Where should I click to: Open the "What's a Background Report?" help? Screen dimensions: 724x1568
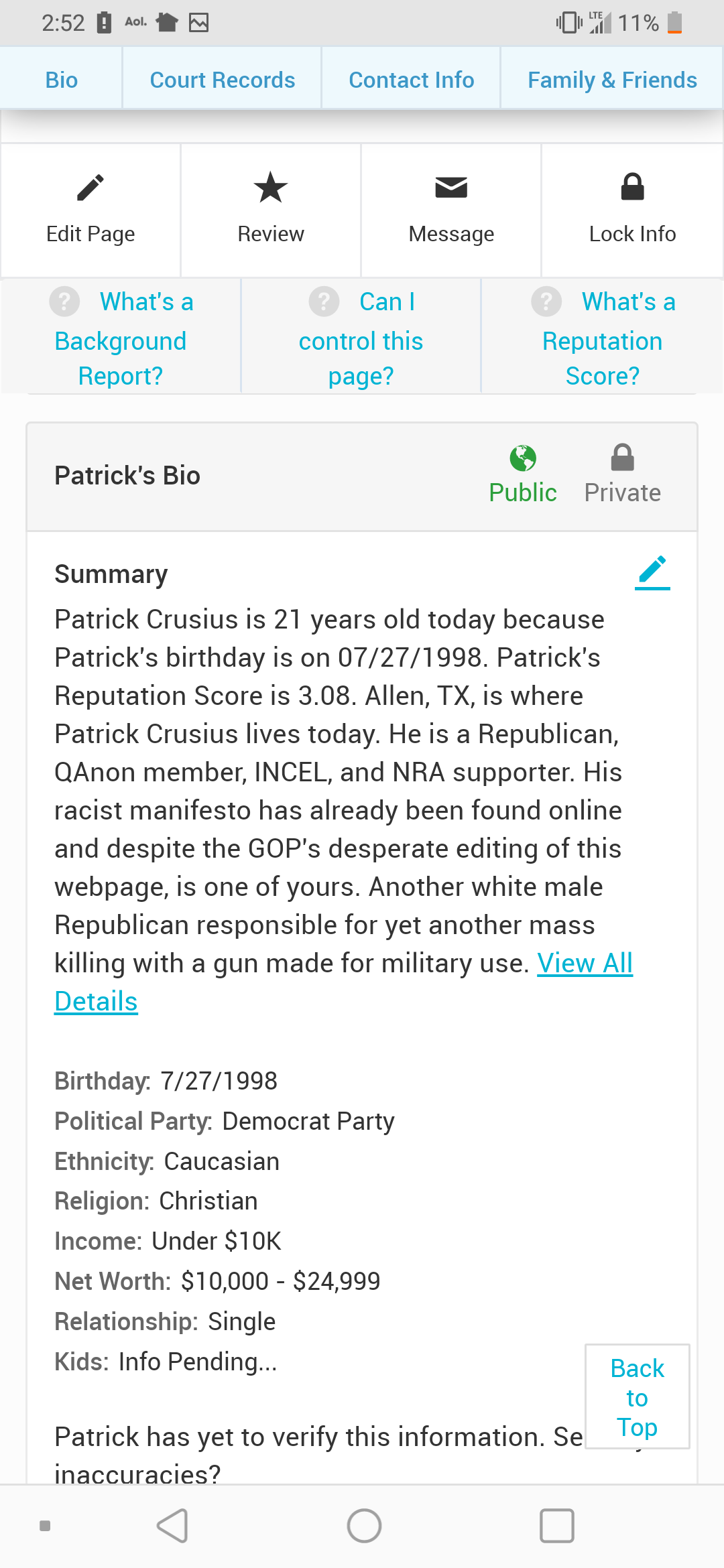(x=121, y=338)
